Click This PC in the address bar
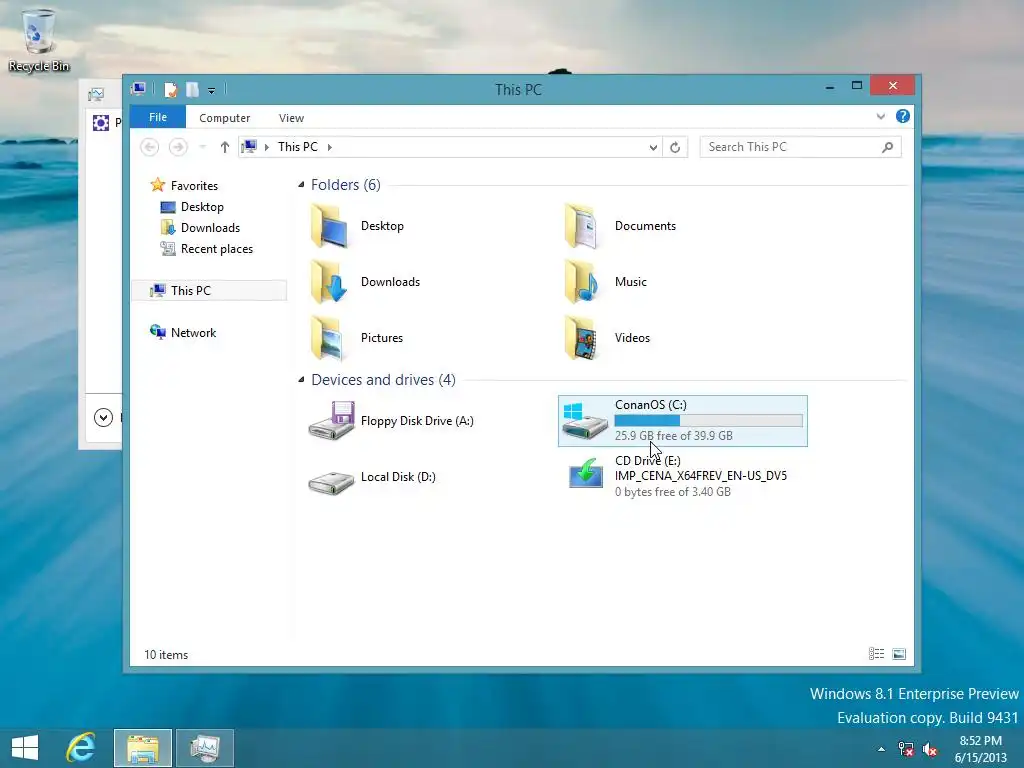Screen dimensions: 1024x768 coord(298,147)
